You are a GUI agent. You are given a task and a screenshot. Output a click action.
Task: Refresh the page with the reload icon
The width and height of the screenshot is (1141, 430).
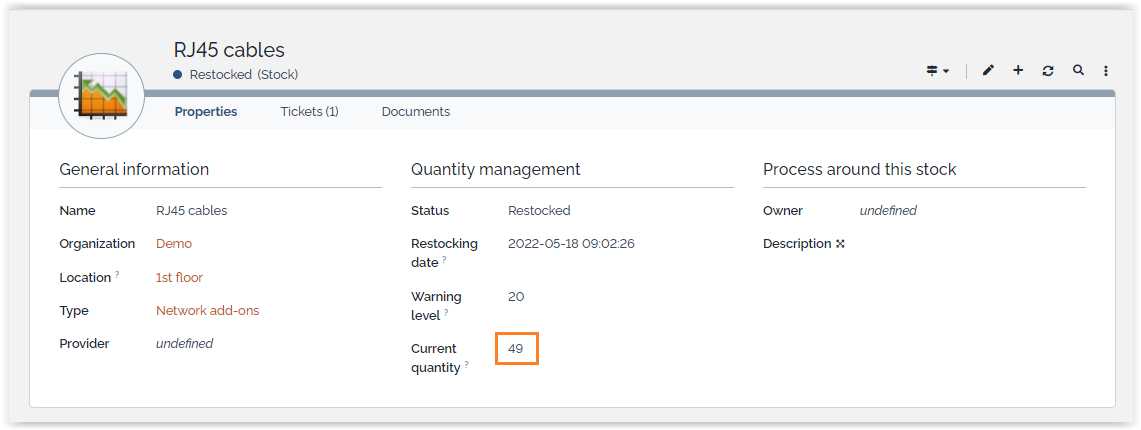(x=1048, y=70)
